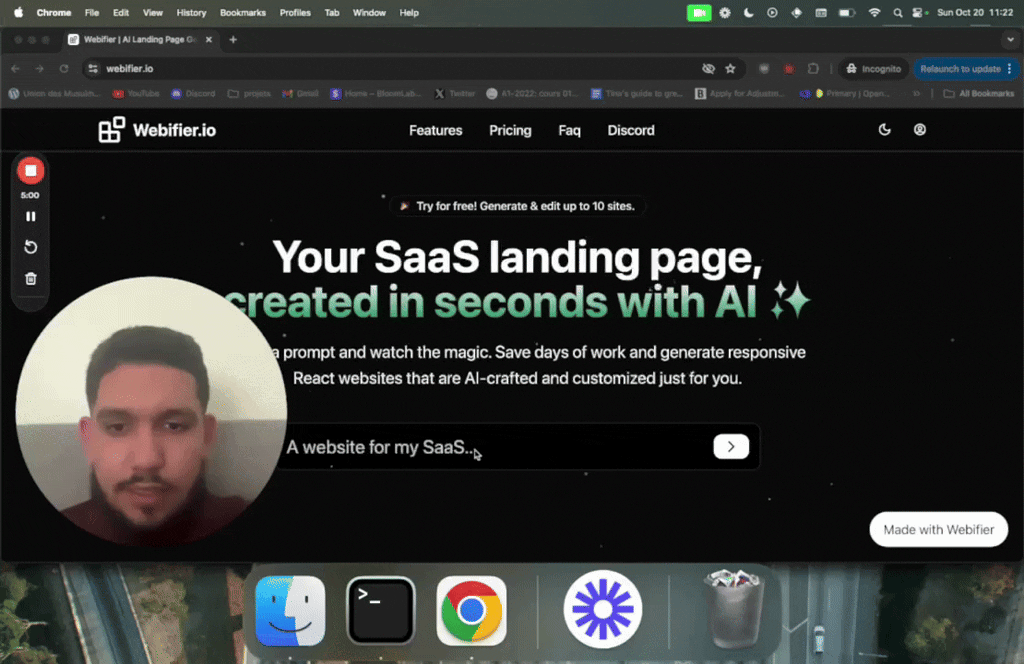Click the battery status icon
1024x664 pixels.
pyautogui.click(x=846, y=12)
